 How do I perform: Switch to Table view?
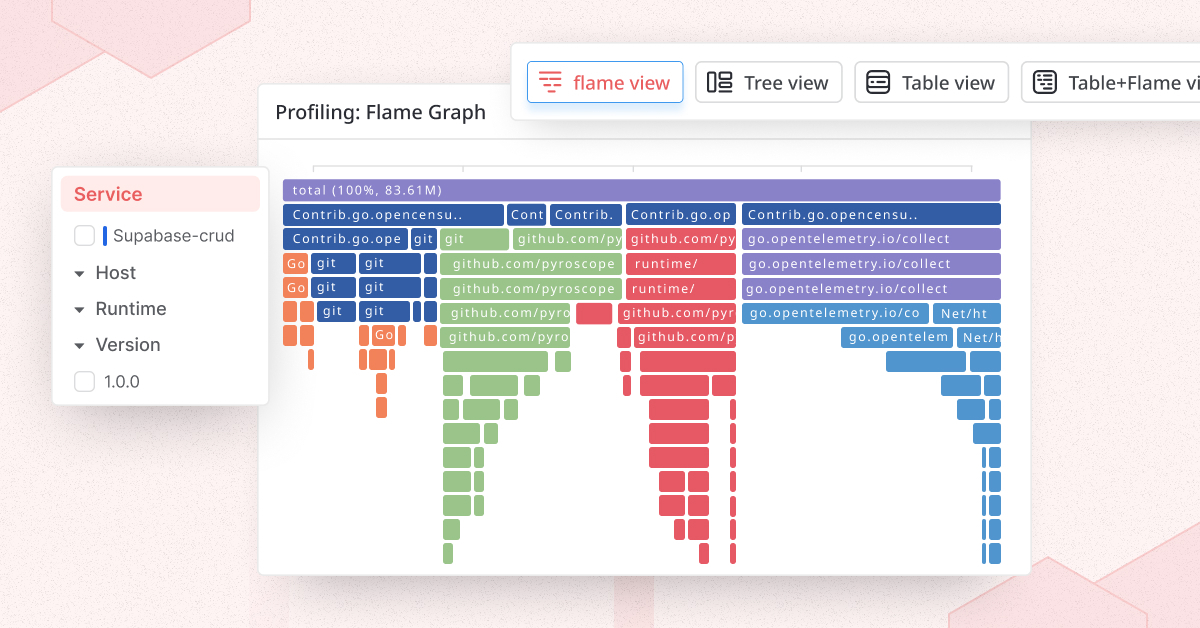point(931,82)
